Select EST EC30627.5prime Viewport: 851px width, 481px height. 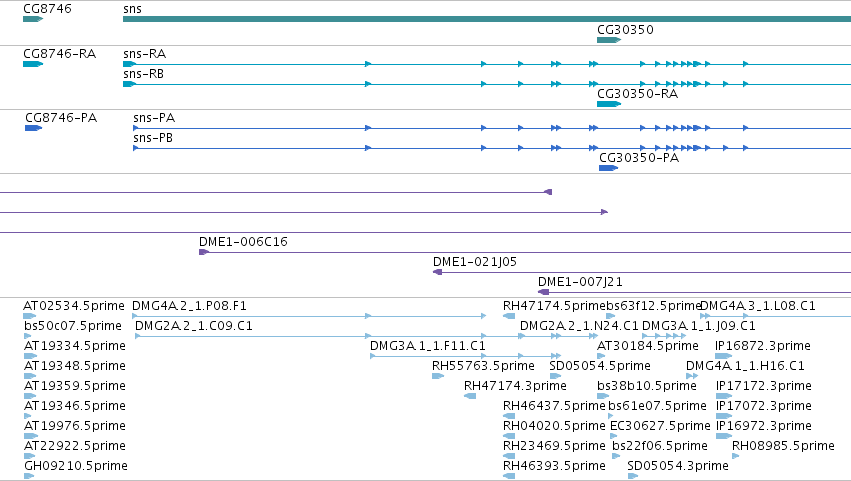[x=616, y=436]
